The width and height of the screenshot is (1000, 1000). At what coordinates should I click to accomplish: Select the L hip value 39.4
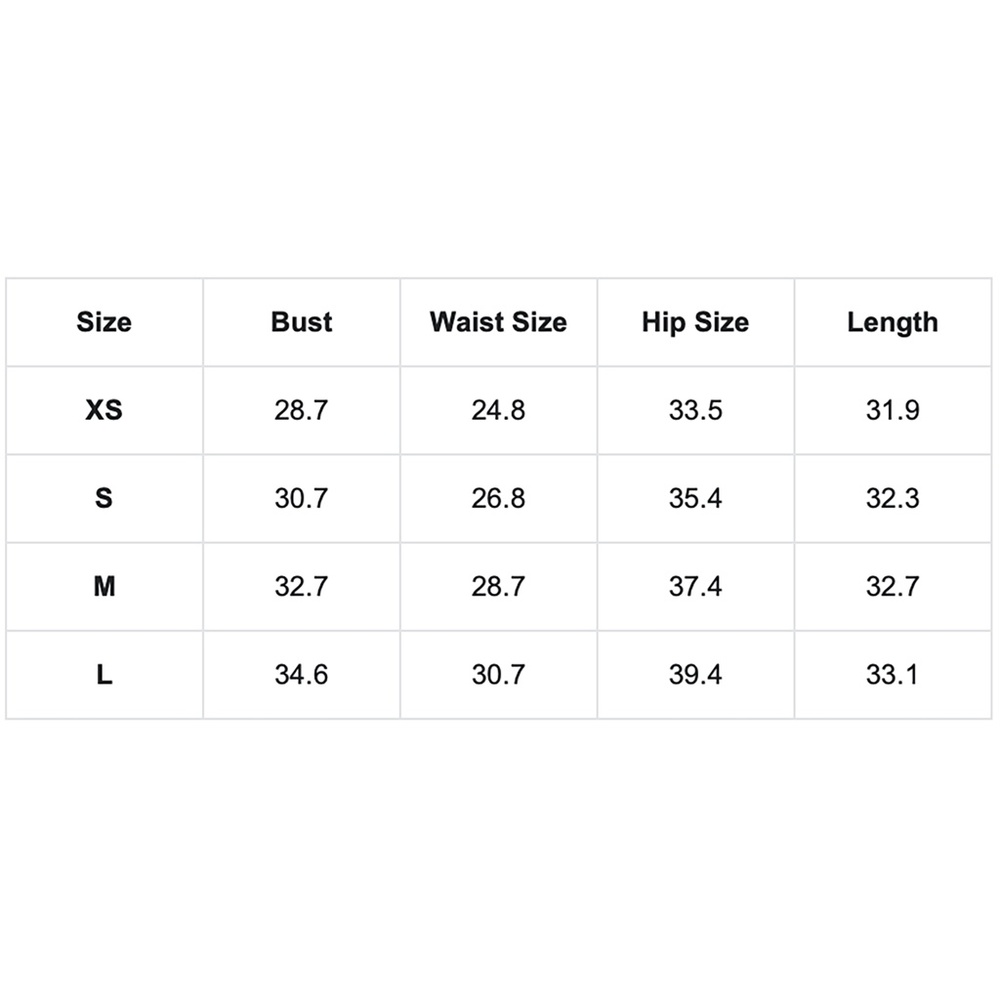pyautogui.click(x=695, y=674)
